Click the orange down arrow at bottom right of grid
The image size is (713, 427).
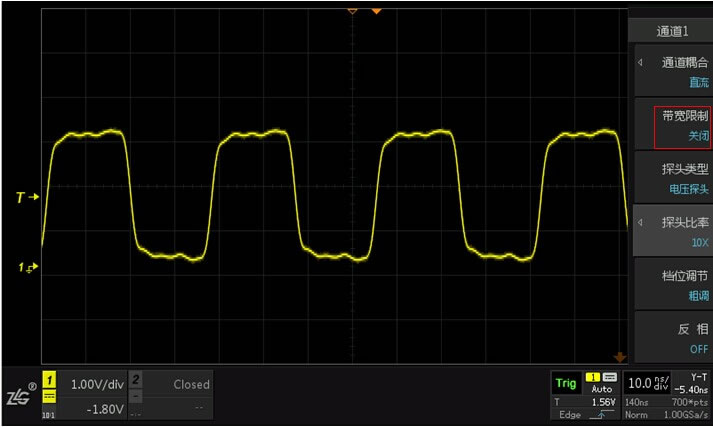[619, 355]
